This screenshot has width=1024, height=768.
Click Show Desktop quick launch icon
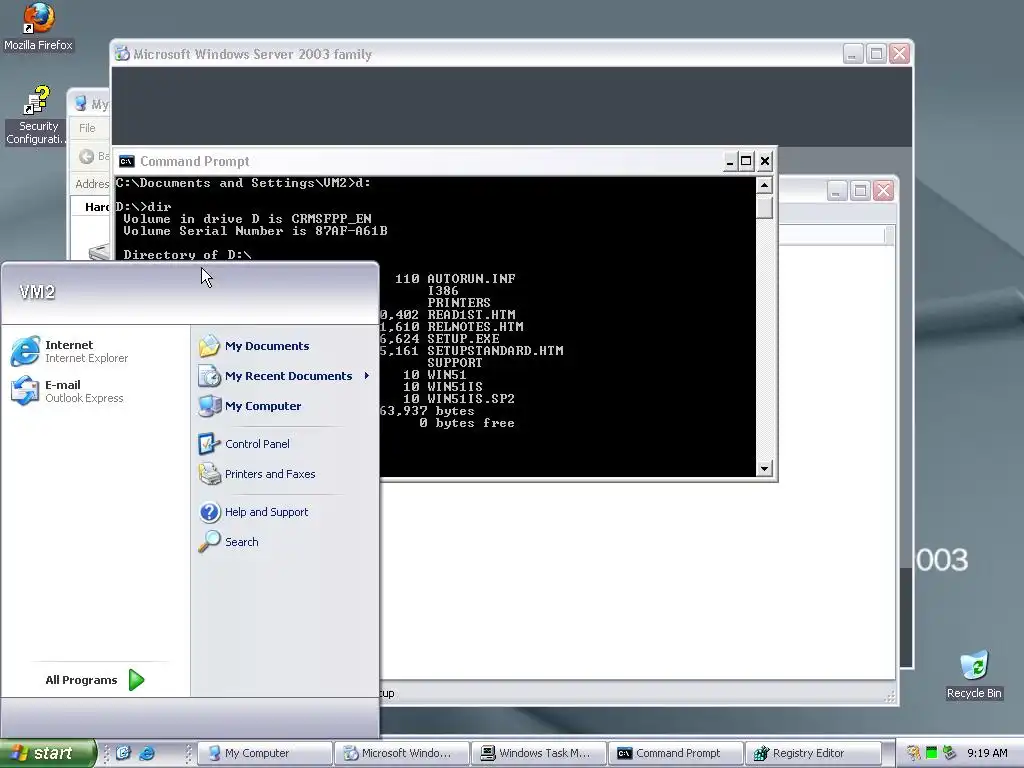point(123,753)
